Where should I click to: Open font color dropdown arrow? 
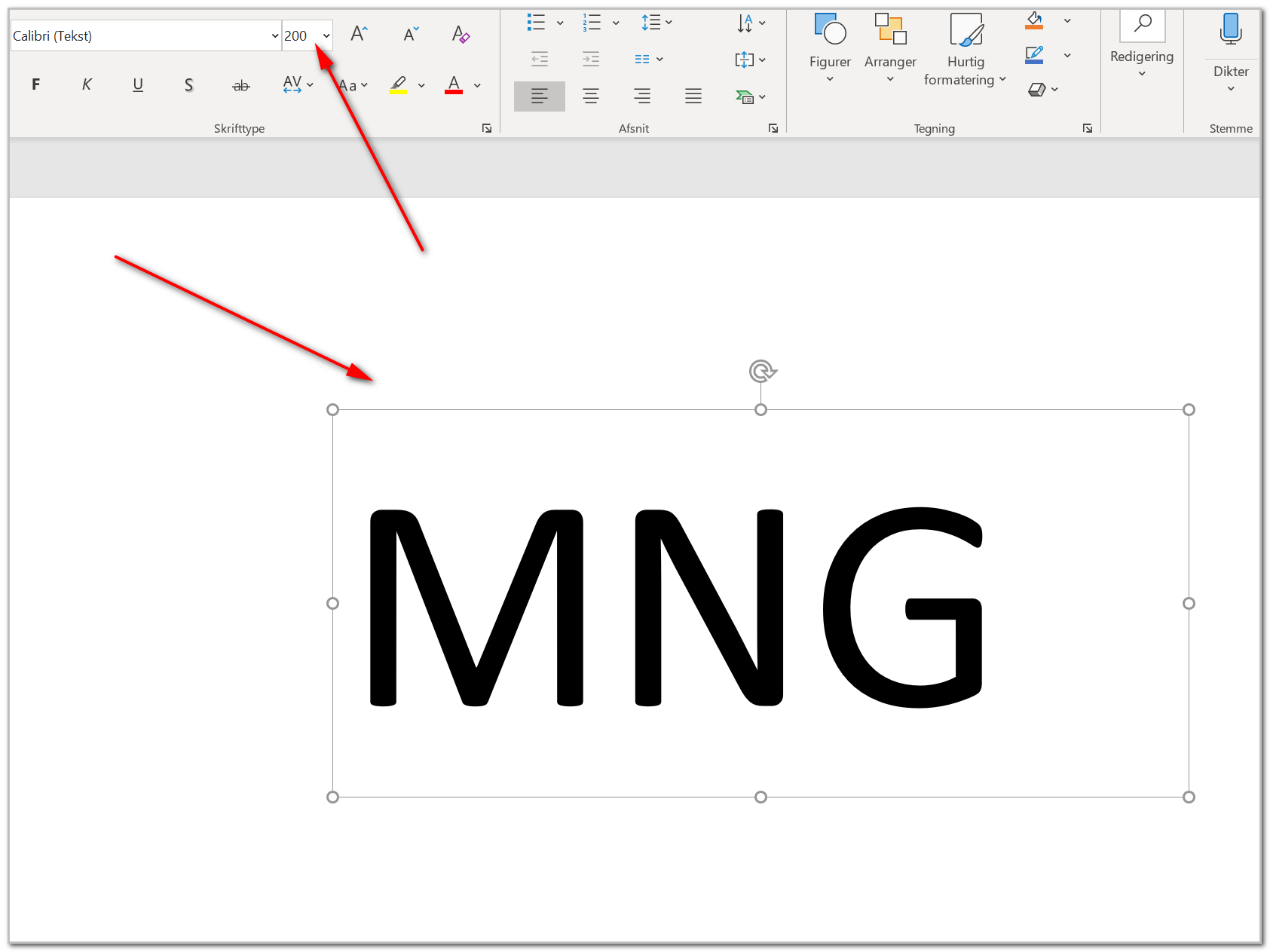click(477, 85)
